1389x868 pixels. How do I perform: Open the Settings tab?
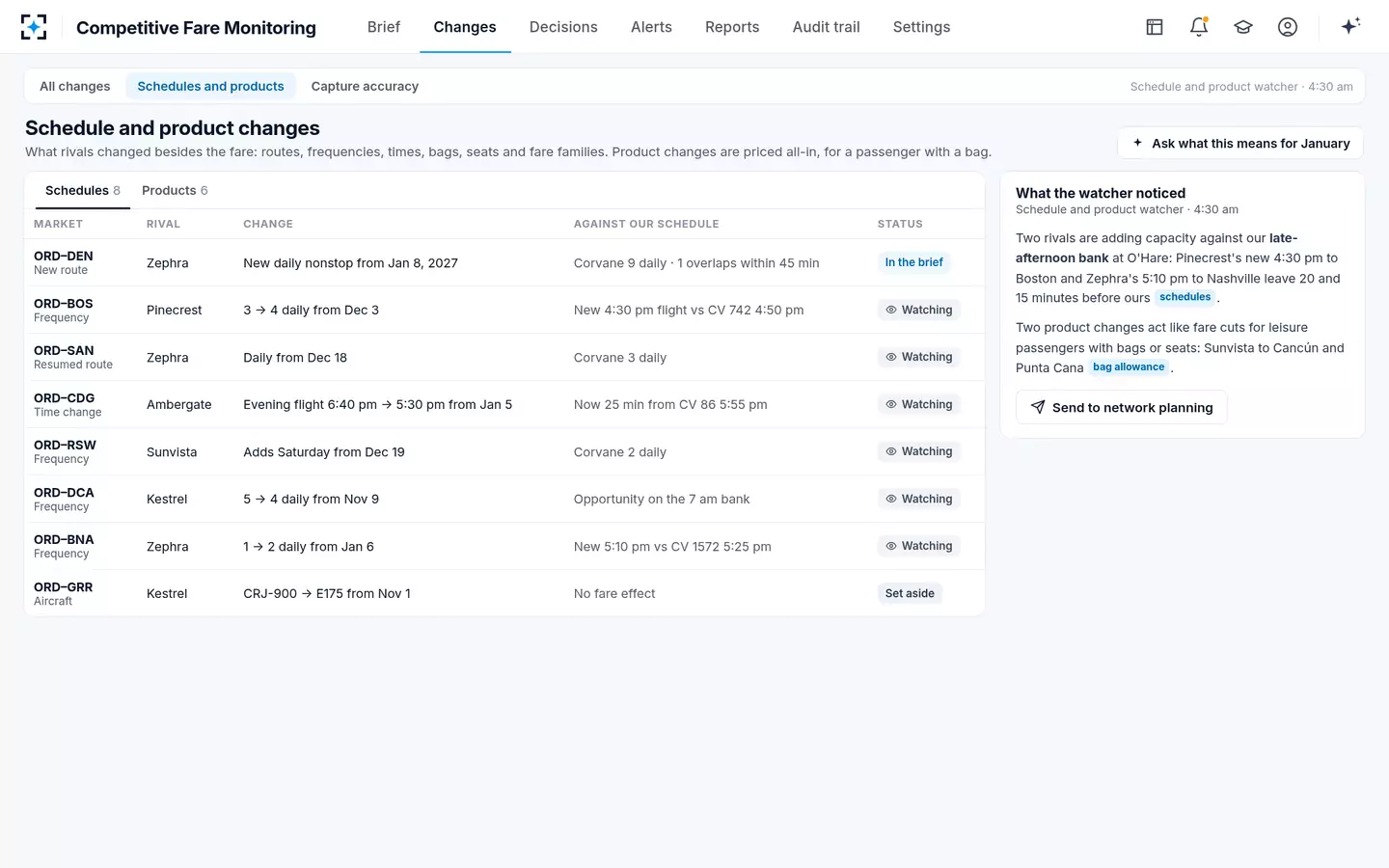click(x=921, y=27)
